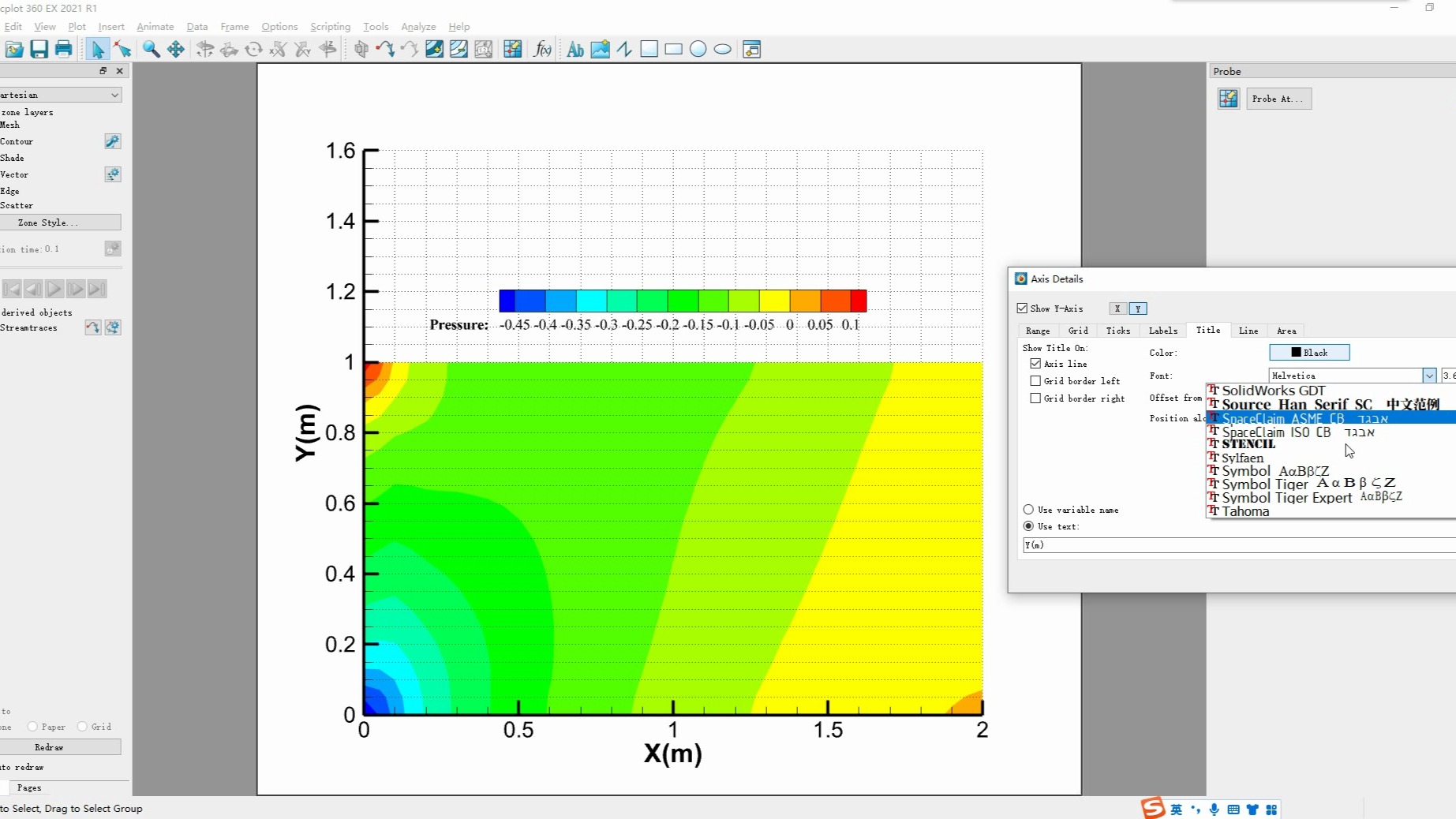
Task: Choose SpaceClaim ISO CB font
Action: point(1331,432)
